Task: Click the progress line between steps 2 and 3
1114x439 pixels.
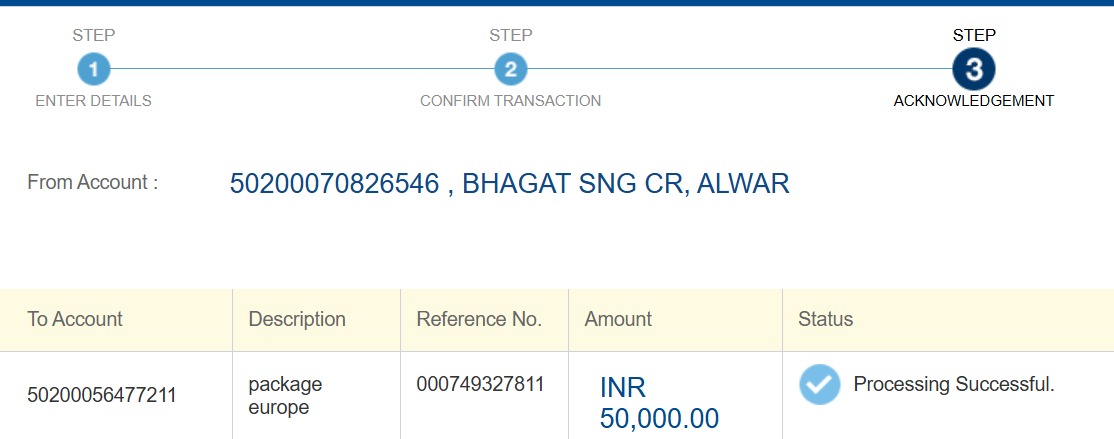Action: [740, 69]
